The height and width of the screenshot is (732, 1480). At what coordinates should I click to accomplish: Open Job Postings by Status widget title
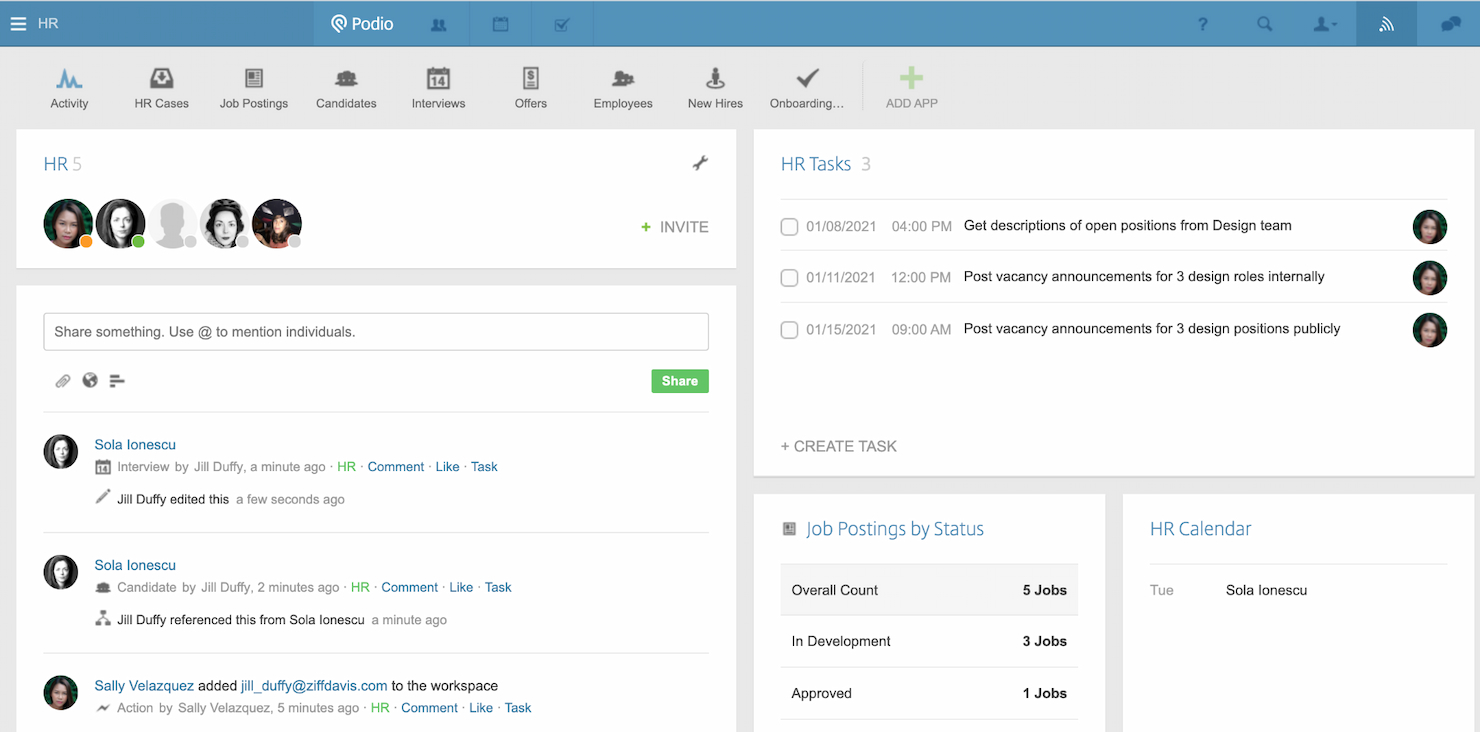point(895,530)
